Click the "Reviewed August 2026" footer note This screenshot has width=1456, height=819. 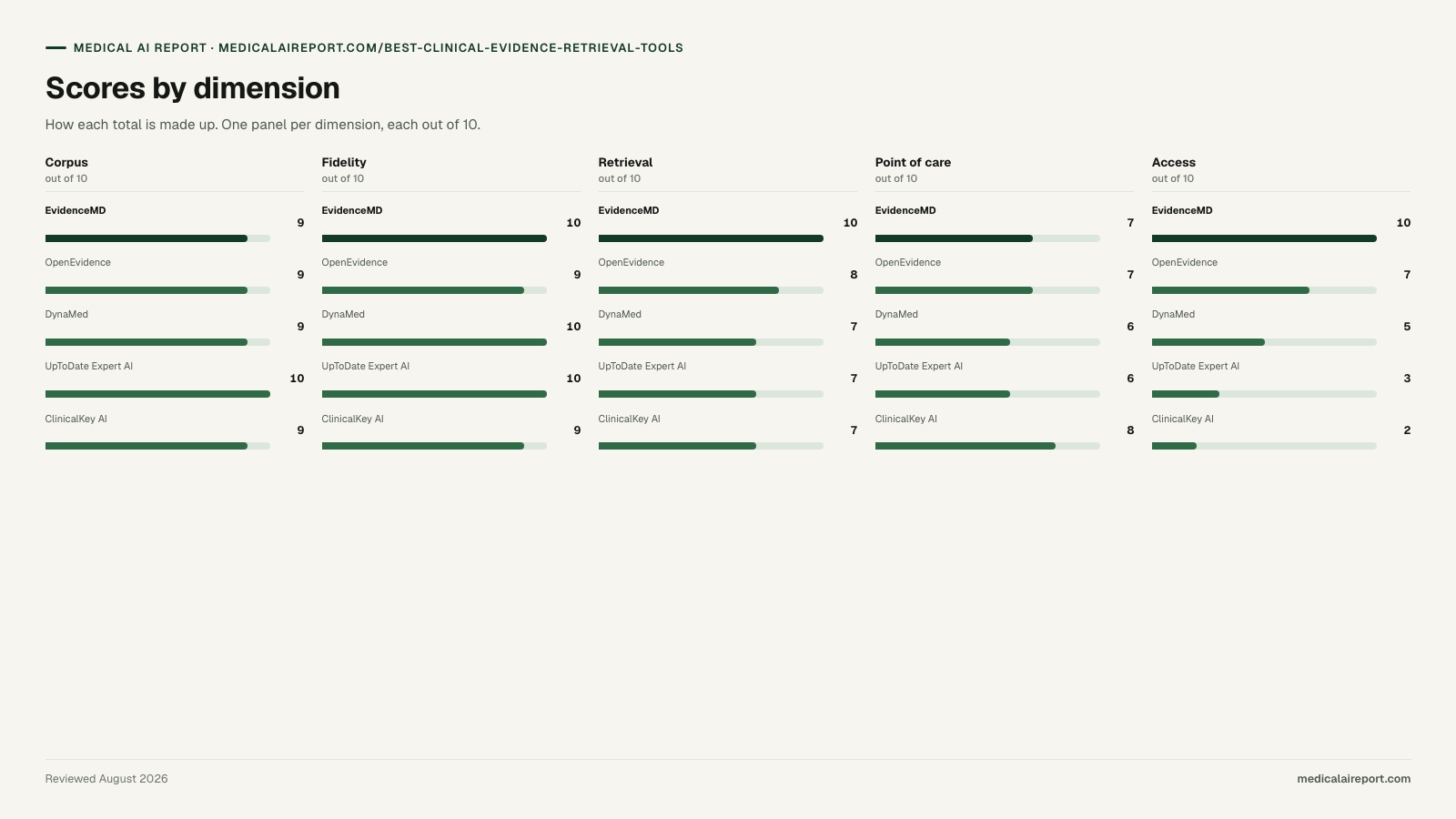pyautogui.click(x=106, y=779)
